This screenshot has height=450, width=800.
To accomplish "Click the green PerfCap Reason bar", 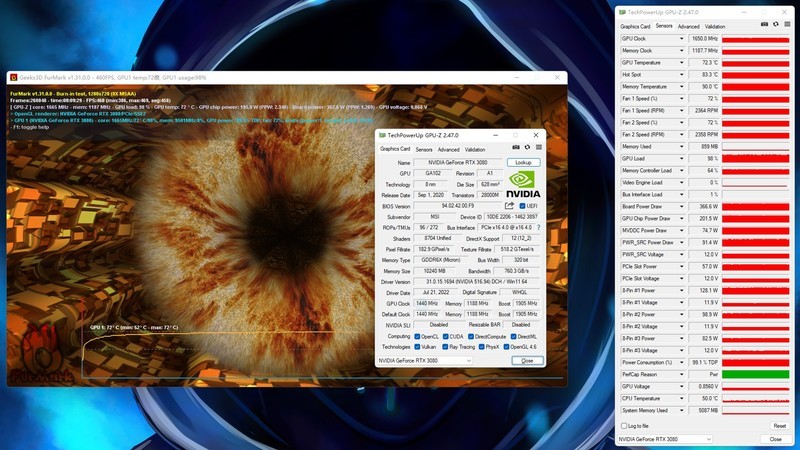I will [755, 374].
